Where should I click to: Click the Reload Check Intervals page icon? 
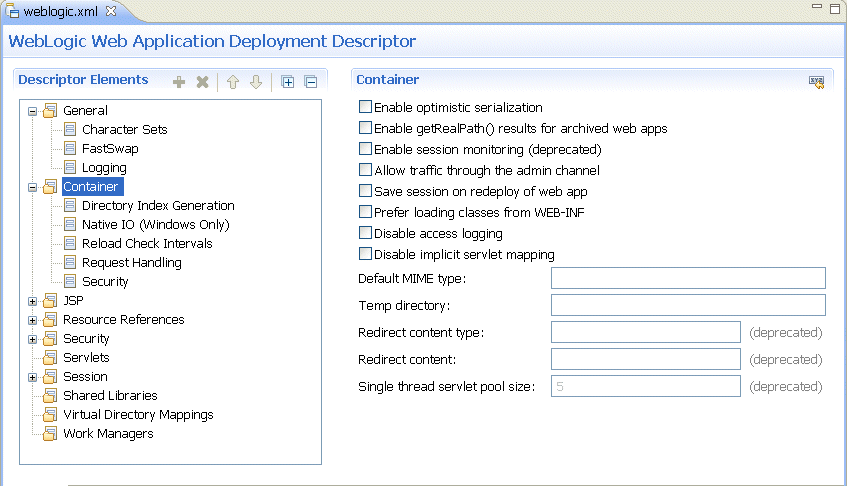point(70,244)
